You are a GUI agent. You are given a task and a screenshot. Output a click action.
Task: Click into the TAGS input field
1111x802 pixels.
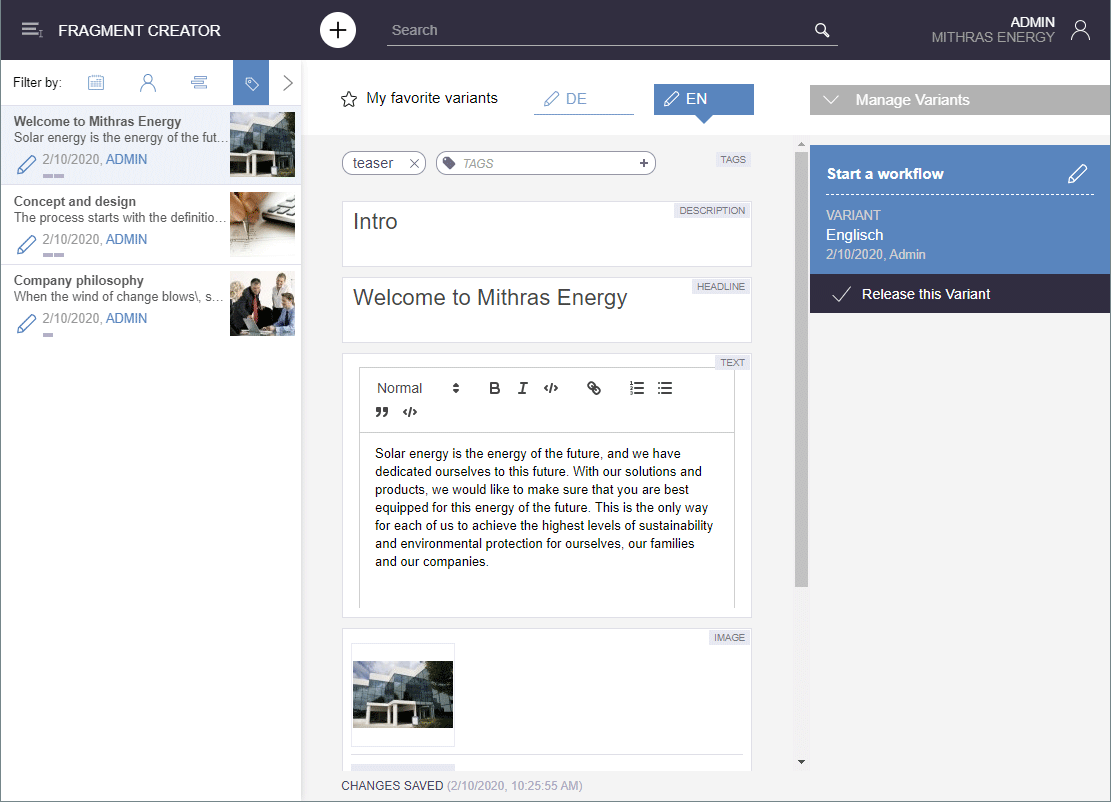546,164
